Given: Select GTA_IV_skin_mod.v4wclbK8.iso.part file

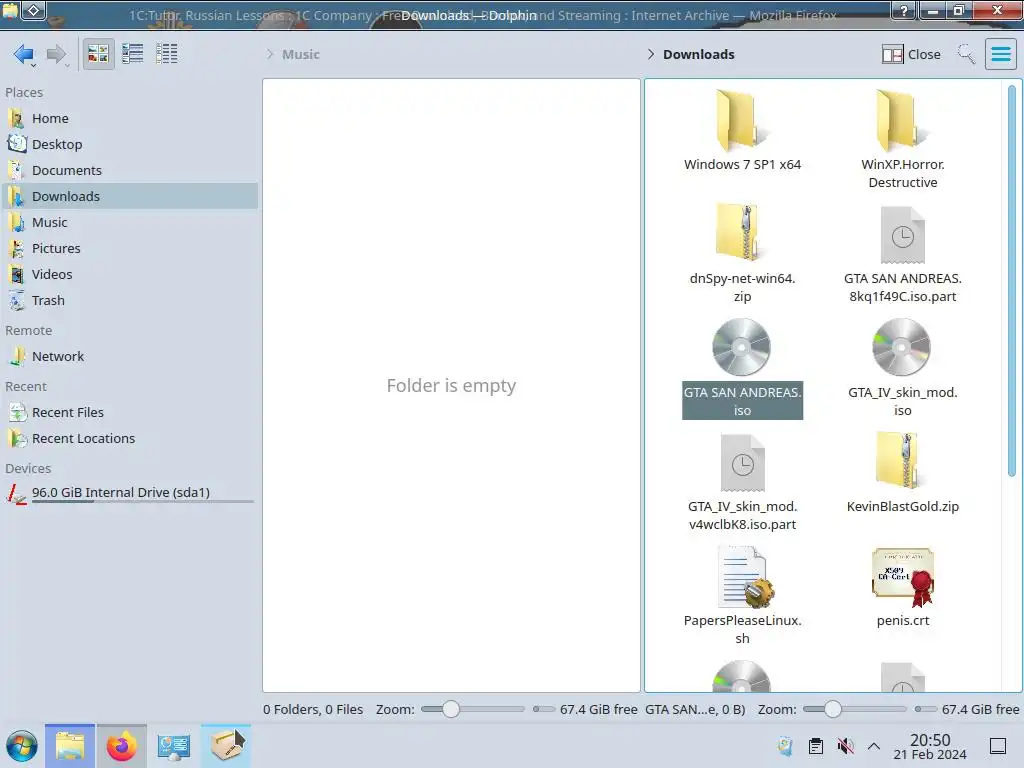Looking at the screenshot, I should click(742, 482).
